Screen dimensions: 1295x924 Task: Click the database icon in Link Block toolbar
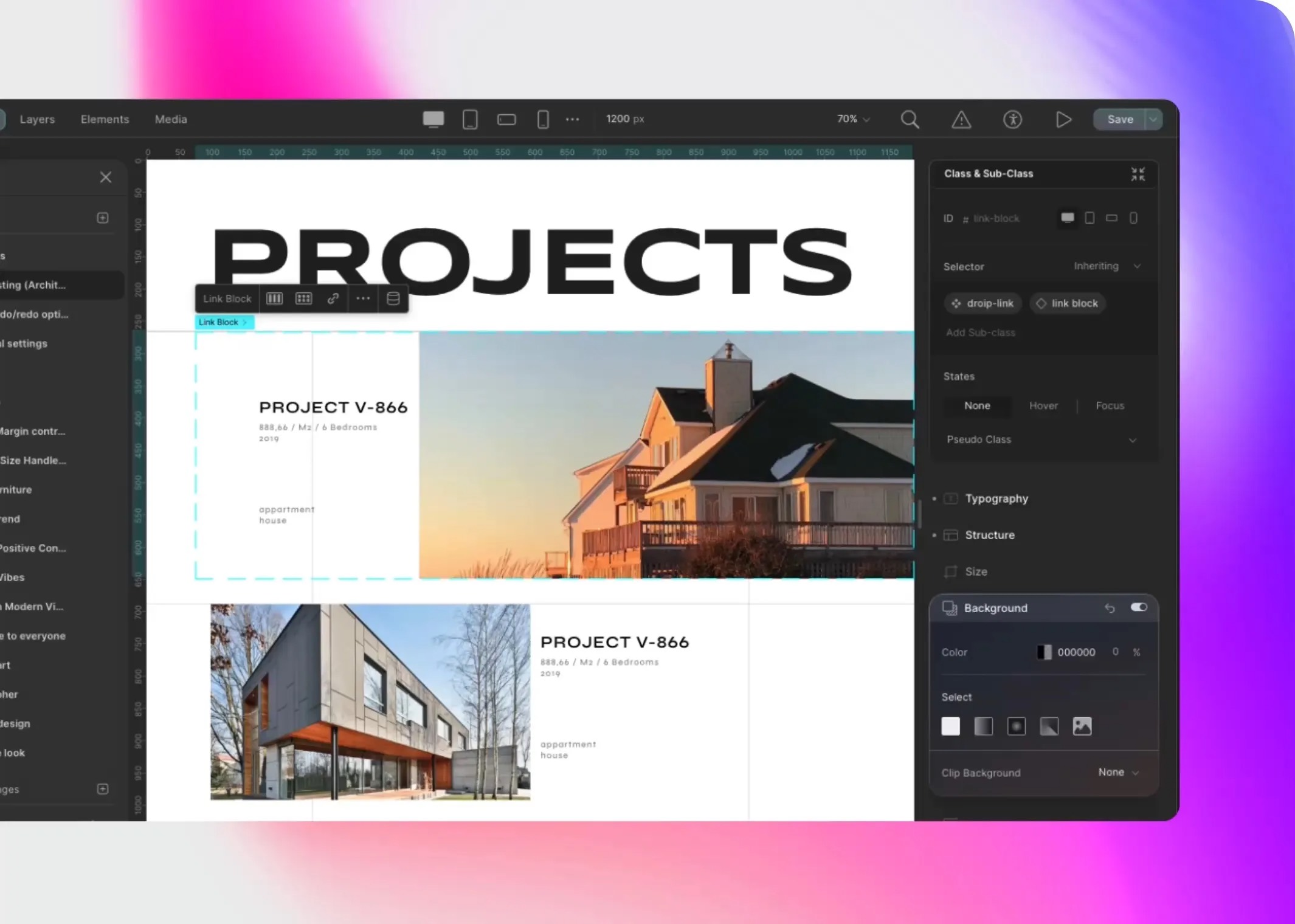click(393, 298)
